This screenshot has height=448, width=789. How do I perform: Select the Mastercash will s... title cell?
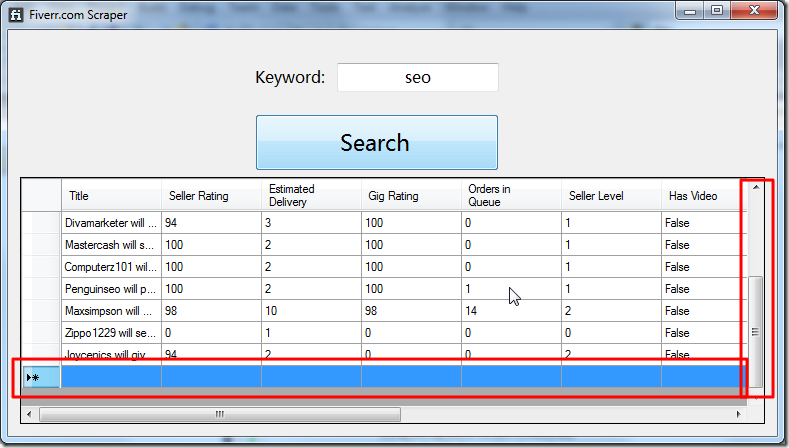(x=111, y=245)
